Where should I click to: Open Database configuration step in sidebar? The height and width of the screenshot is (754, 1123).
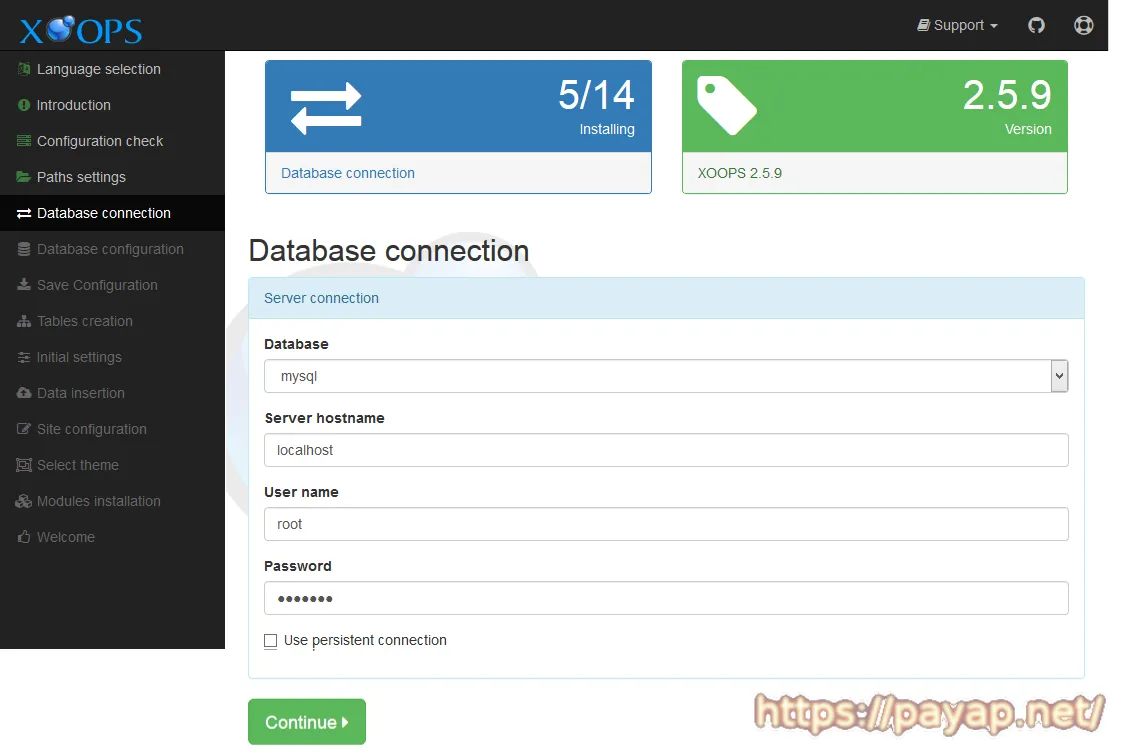coord(110,249)
